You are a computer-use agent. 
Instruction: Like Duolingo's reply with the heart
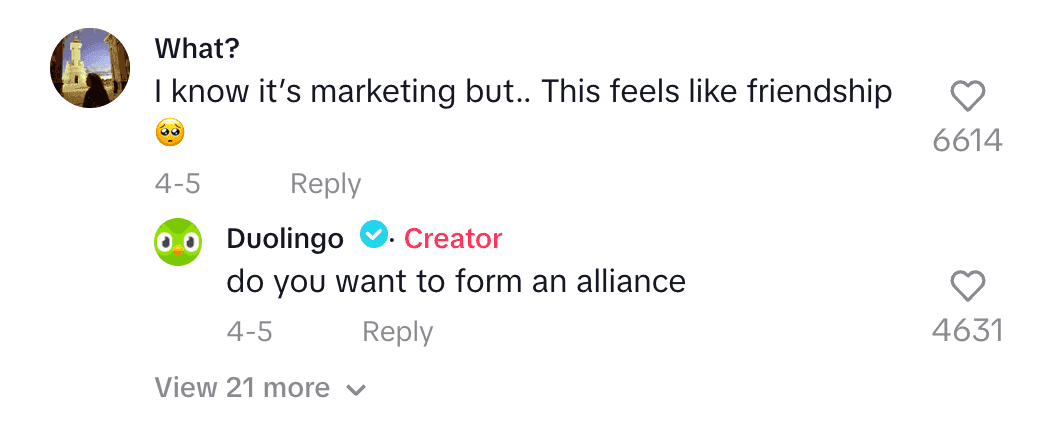(x=967, y=287)
